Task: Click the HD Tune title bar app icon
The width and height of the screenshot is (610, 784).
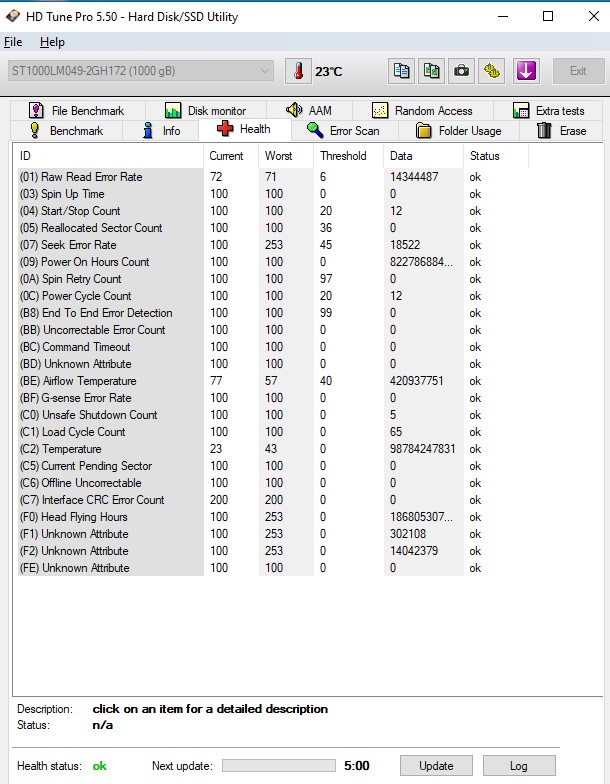Action: click(13, 16)
